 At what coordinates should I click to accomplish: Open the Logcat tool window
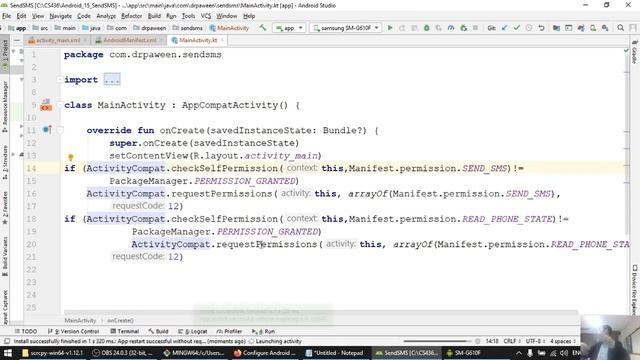tap(193, 331)
